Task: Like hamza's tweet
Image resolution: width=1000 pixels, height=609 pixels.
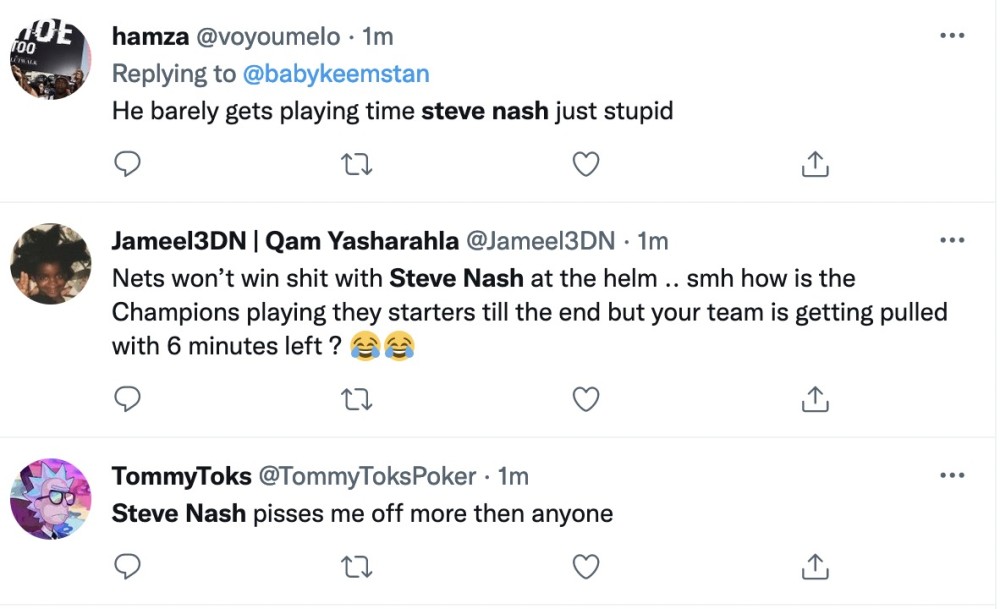Action: 585,164
